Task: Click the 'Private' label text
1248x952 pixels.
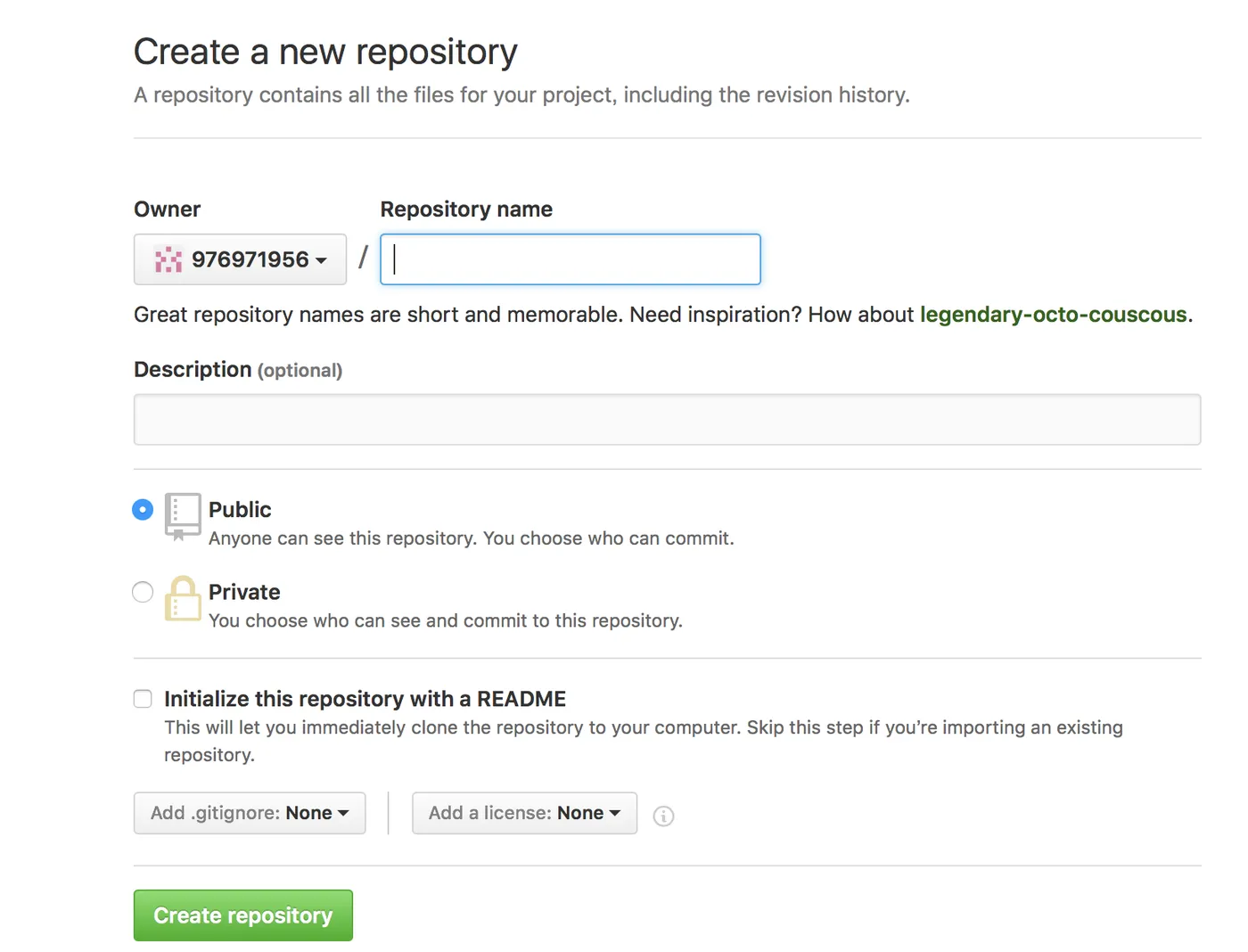Action: [x=244, y=592]
